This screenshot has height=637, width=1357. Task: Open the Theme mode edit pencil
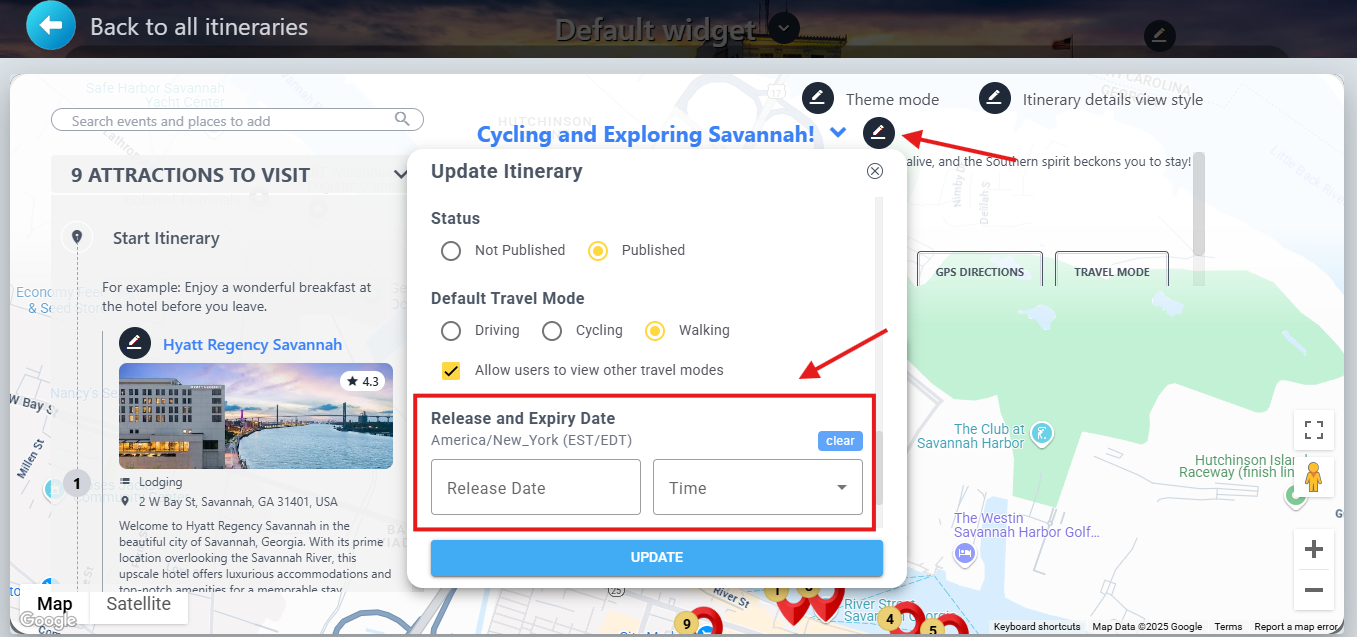[818, 98]
